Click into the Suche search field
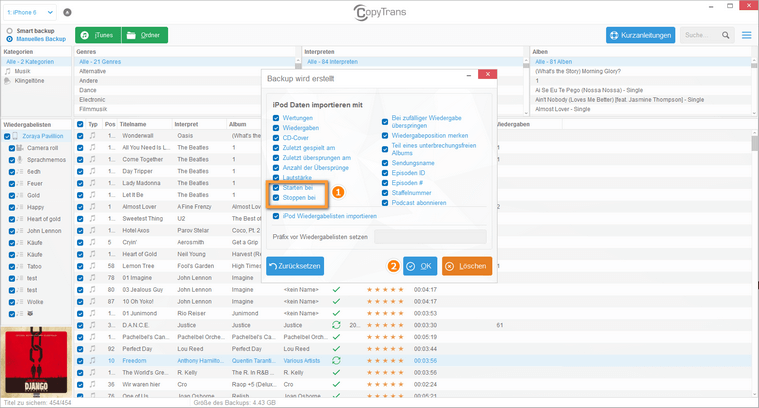 tap(700, 35)
